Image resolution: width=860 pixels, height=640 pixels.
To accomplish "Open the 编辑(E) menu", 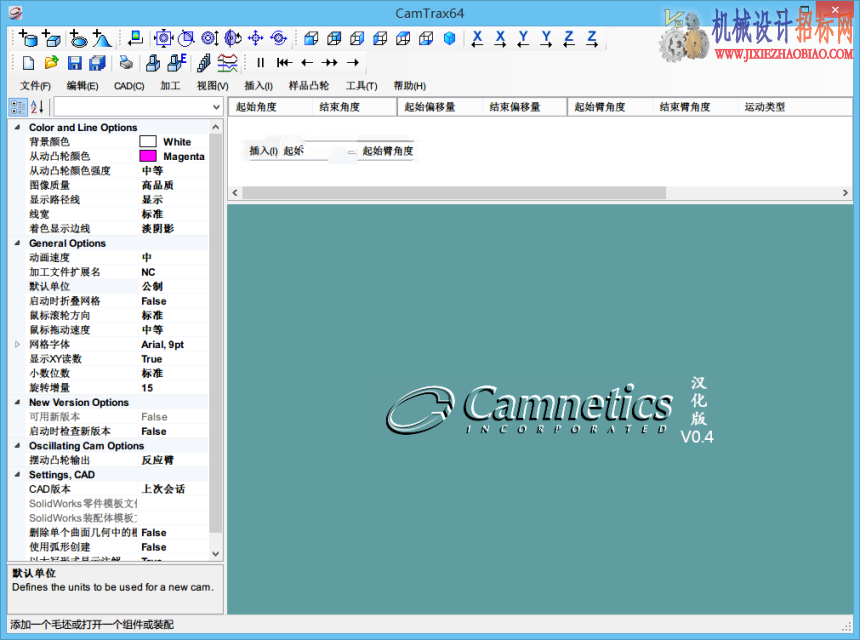I will click(x=82, y=86).
